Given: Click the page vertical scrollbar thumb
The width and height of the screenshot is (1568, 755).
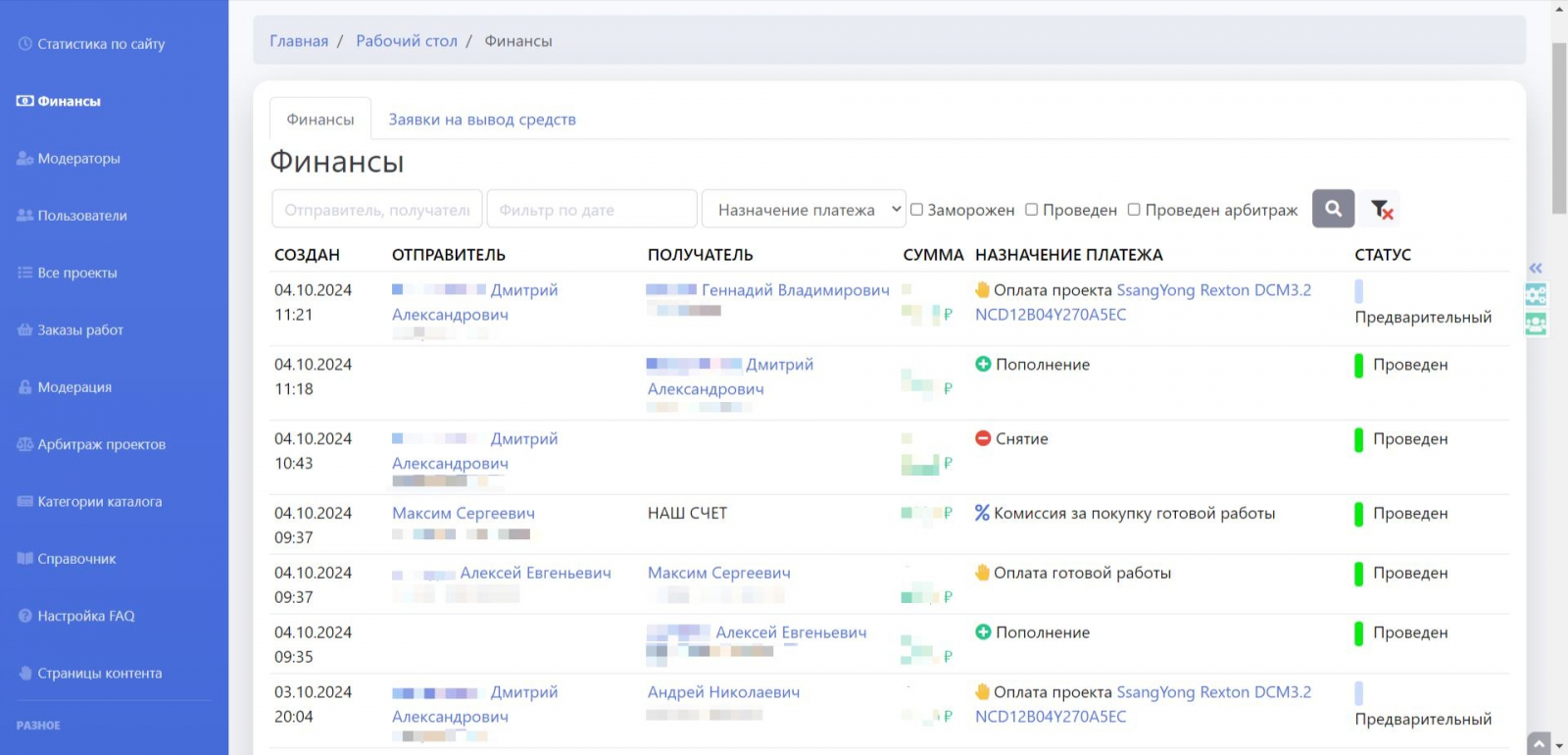Looking at the screenshot, I should click(x=1559, y=127).
